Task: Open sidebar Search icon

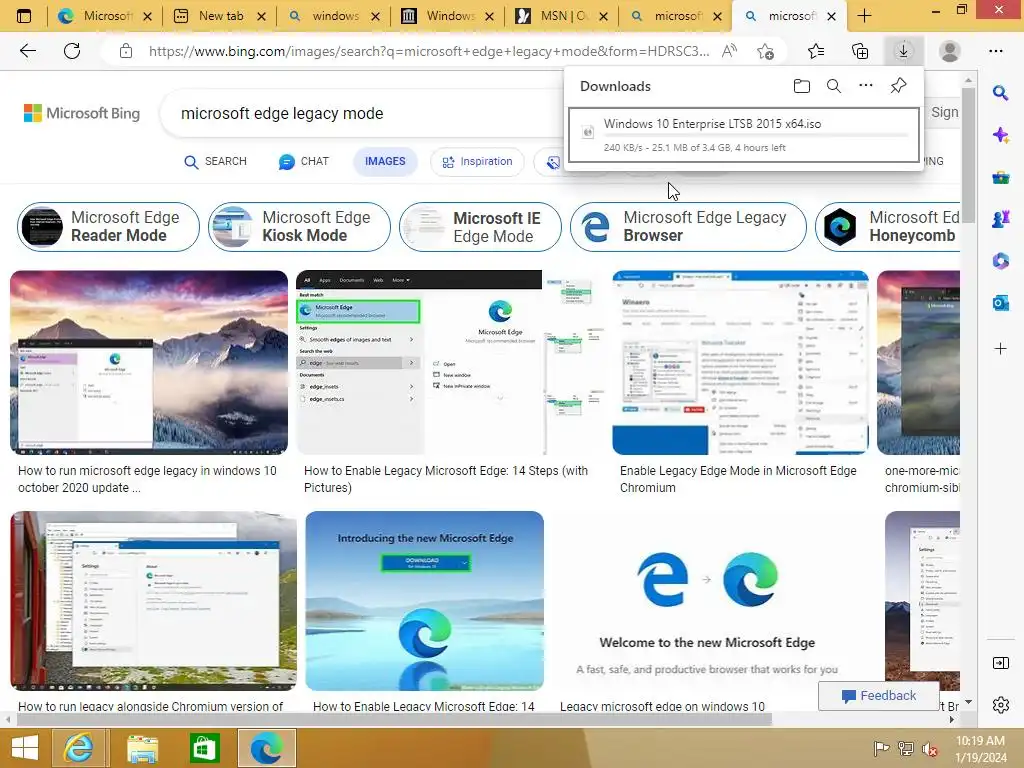Action: pyautogui.click(x=1000, y=93)
